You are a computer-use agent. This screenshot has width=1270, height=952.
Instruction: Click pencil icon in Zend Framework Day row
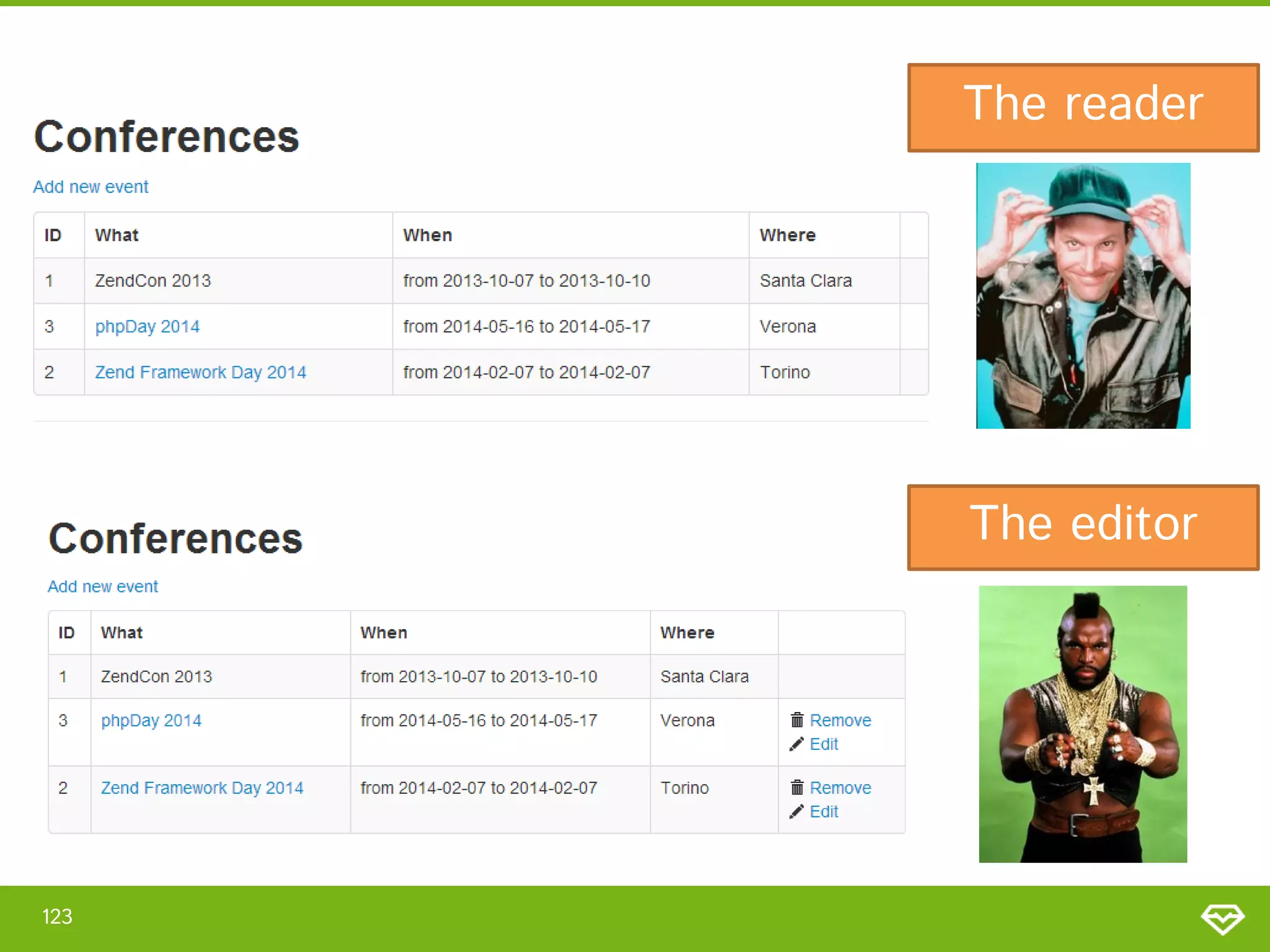797,811
